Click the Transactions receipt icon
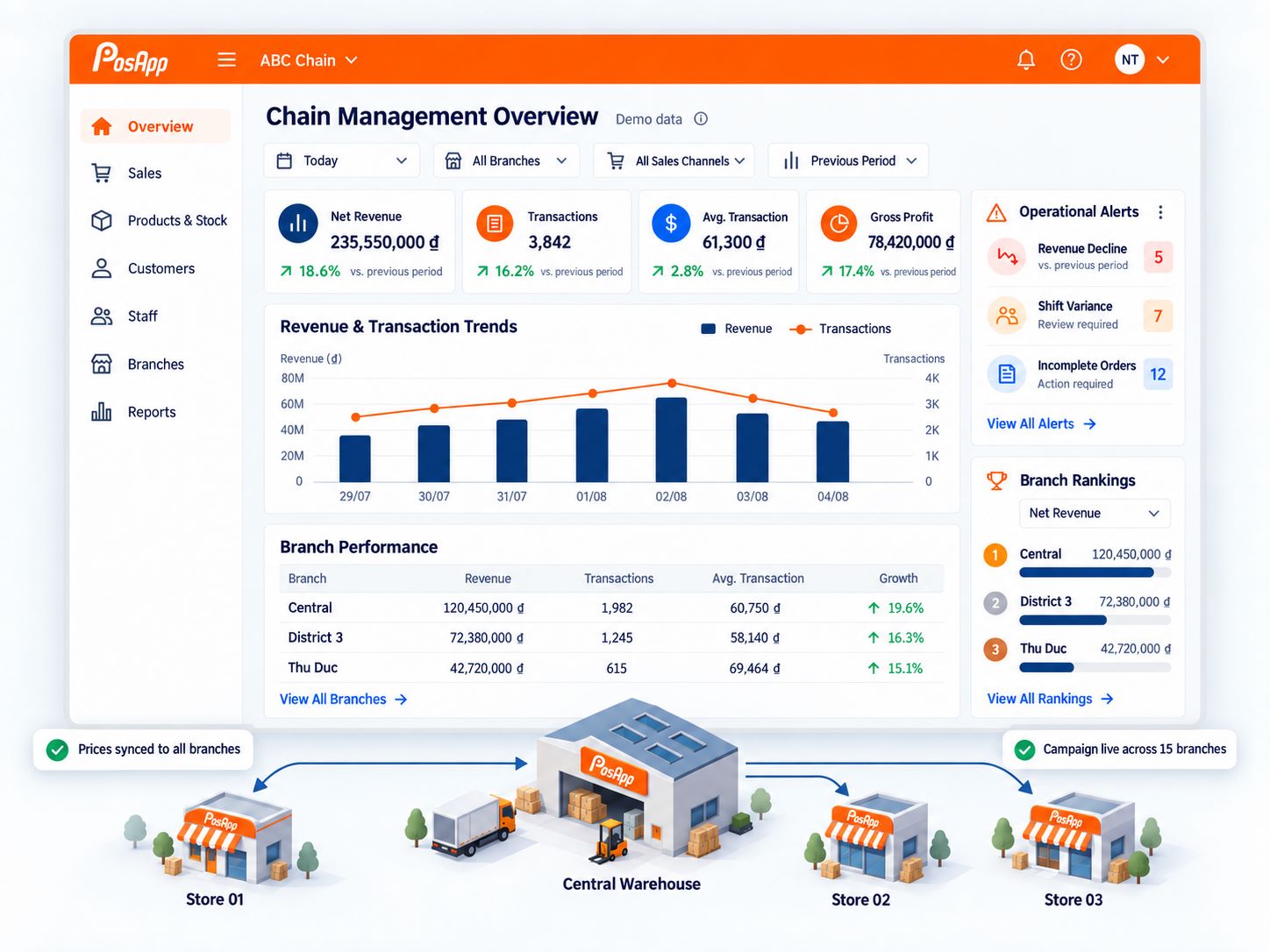The width and height of the screenshot is (1270, 952). (495, 224)
